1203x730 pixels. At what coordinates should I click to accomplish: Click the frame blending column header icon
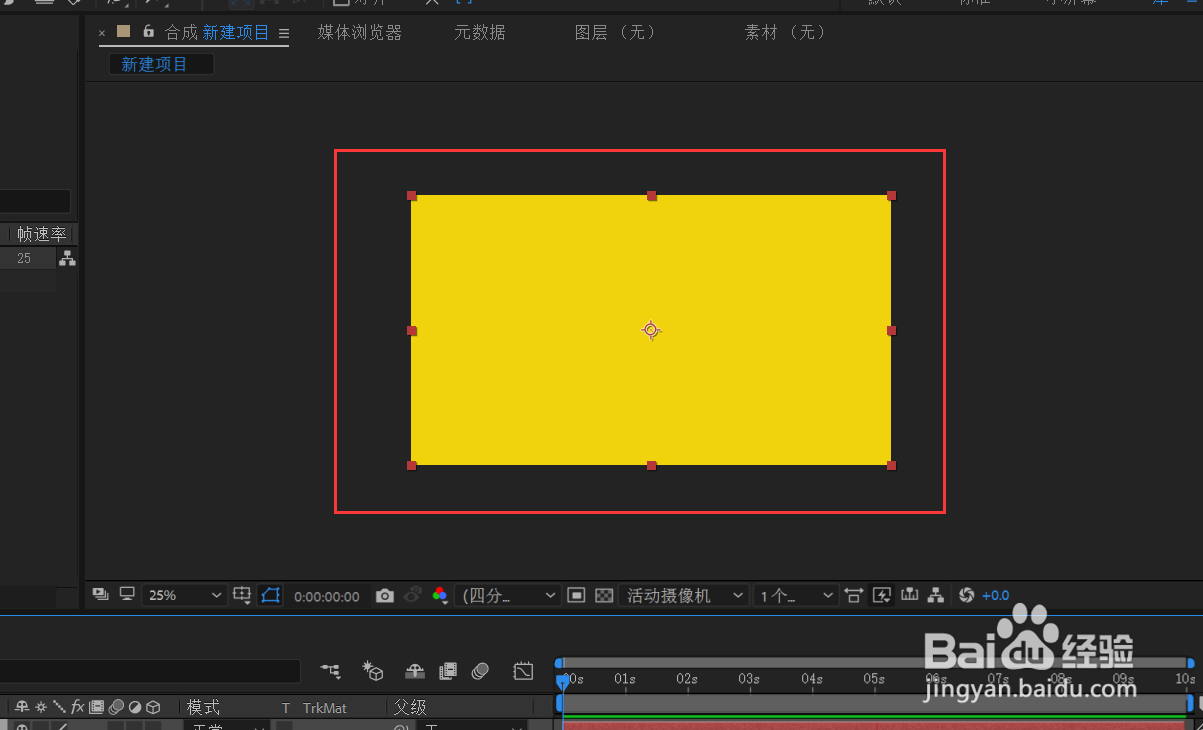(97, 707)
